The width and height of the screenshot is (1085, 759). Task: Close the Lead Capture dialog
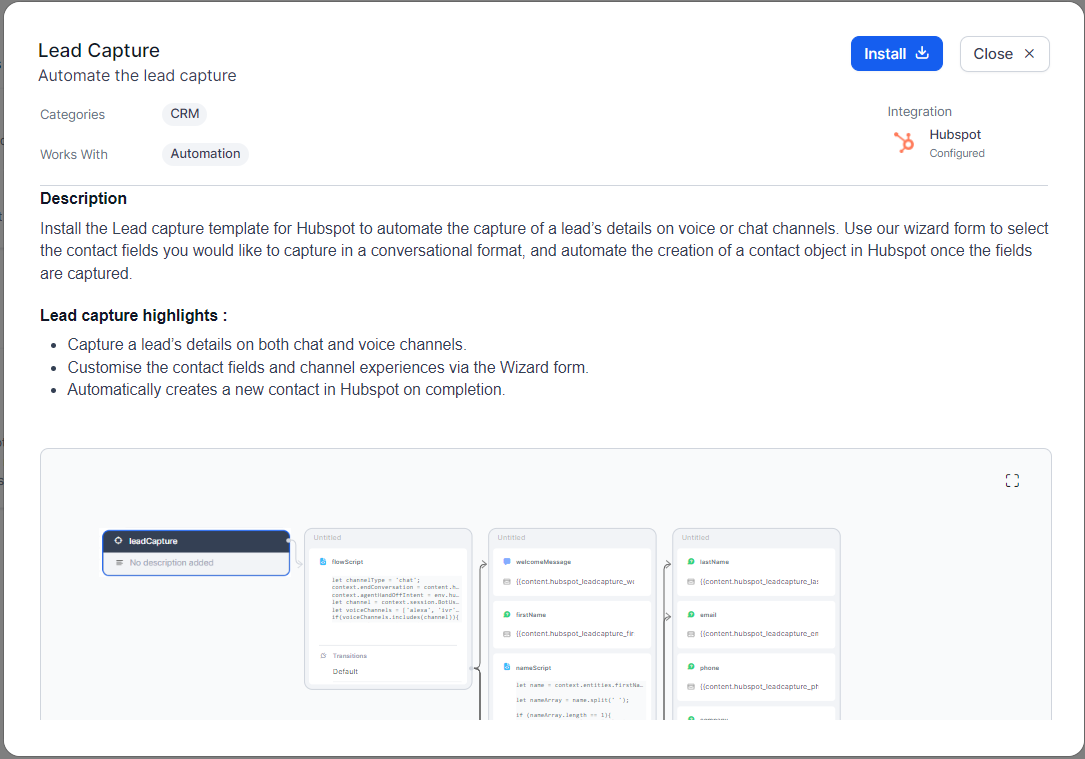[1004, 54]
